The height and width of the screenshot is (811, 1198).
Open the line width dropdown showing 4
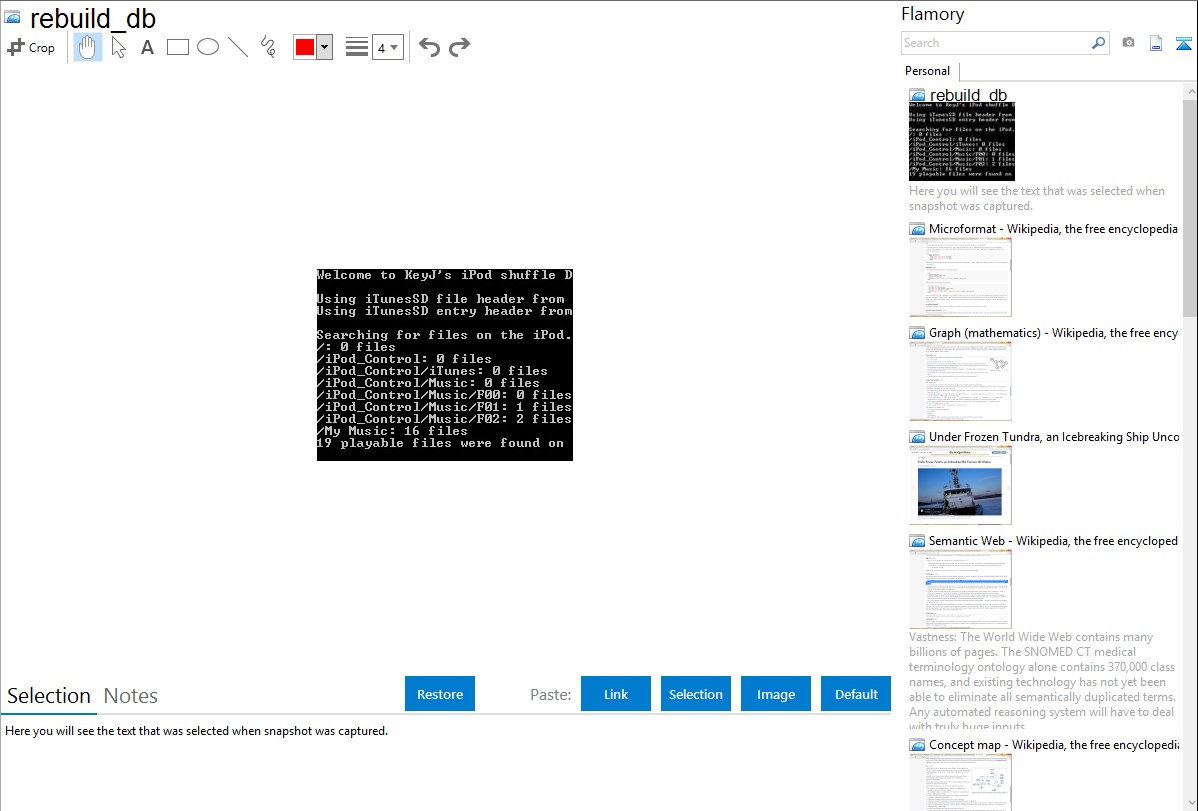387,47
